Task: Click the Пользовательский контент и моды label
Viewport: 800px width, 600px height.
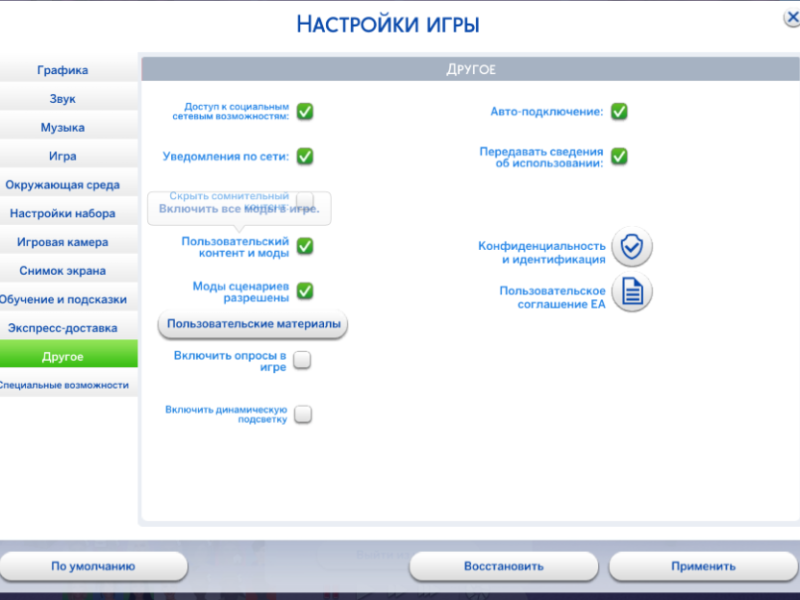Action: (x=235, y=247)
